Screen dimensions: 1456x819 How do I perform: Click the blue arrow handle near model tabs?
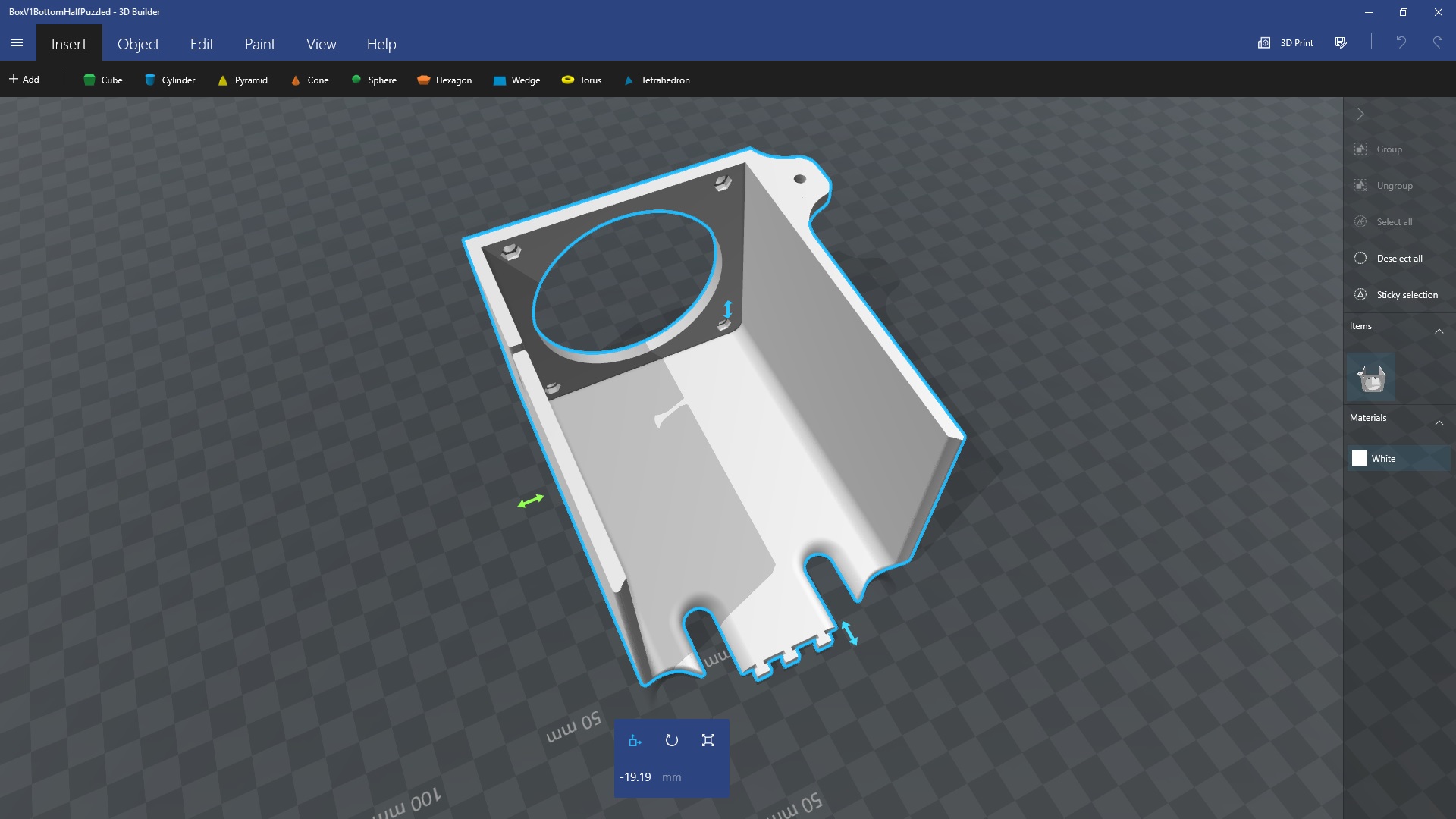(849, 633)
